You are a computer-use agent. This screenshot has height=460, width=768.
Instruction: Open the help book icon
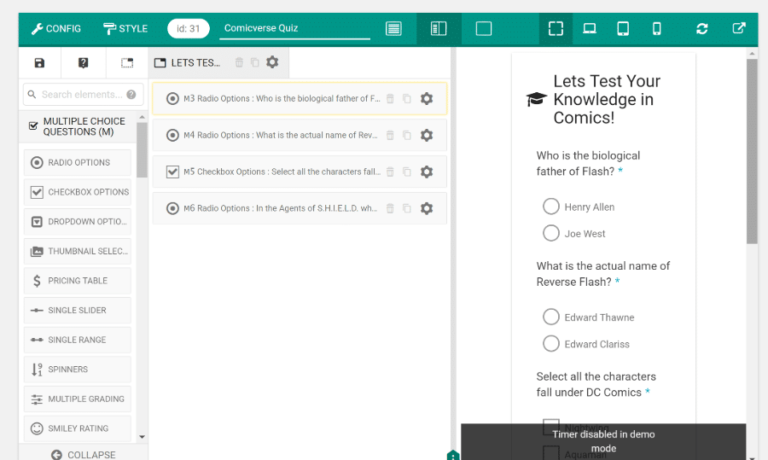tap(83, 63)
